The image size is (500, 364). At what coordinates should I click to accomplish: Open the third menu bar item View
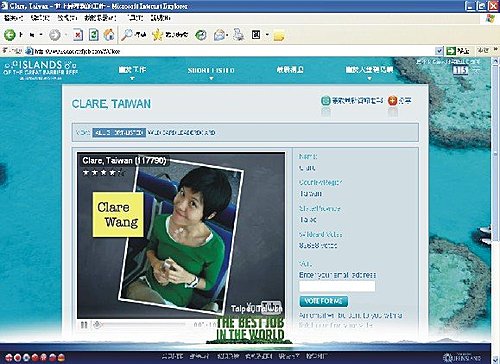coord(68,18)
